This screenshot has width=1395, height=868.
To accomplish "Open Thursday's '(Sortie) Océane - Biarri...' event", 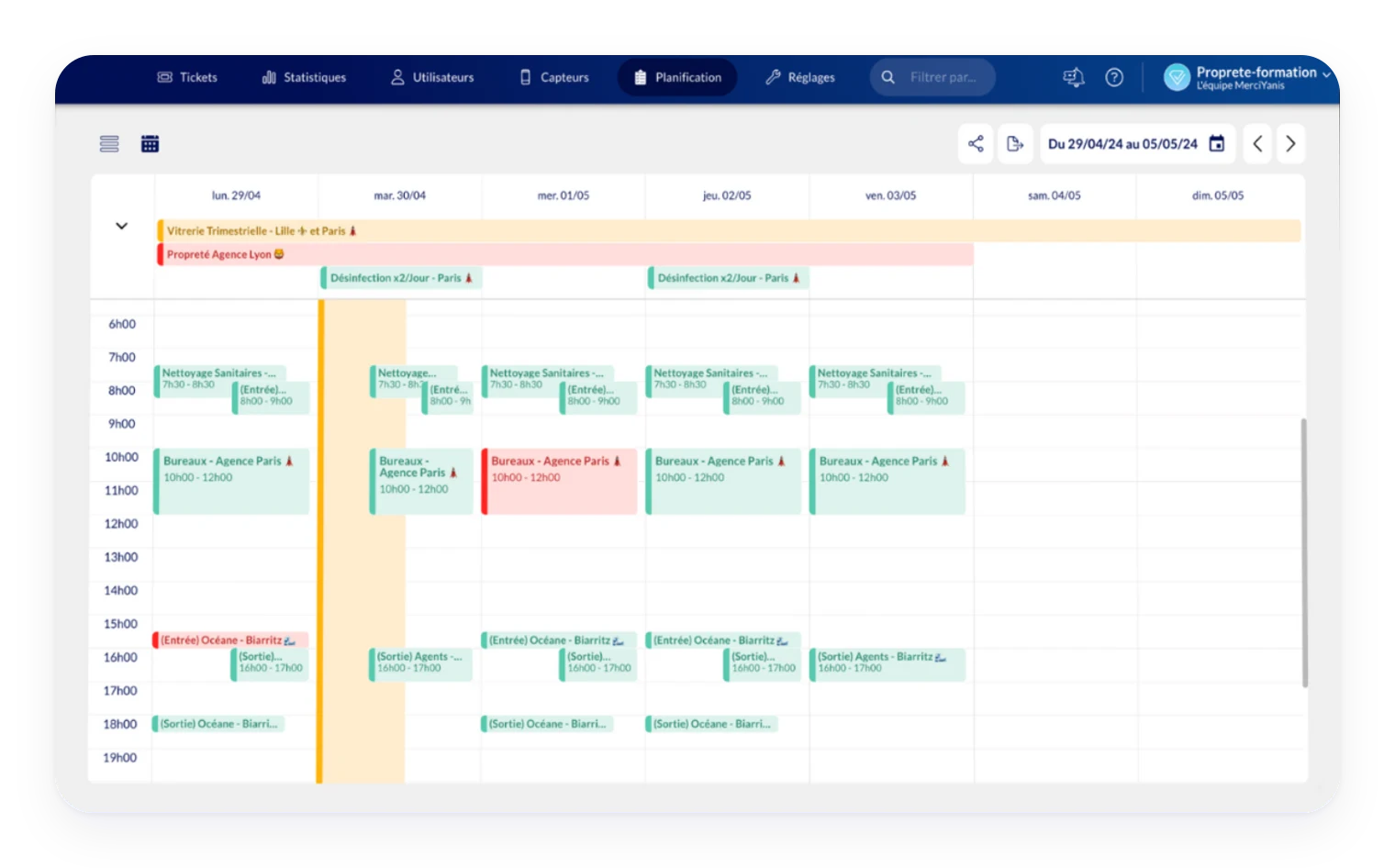I will click(x=713, y=724).
